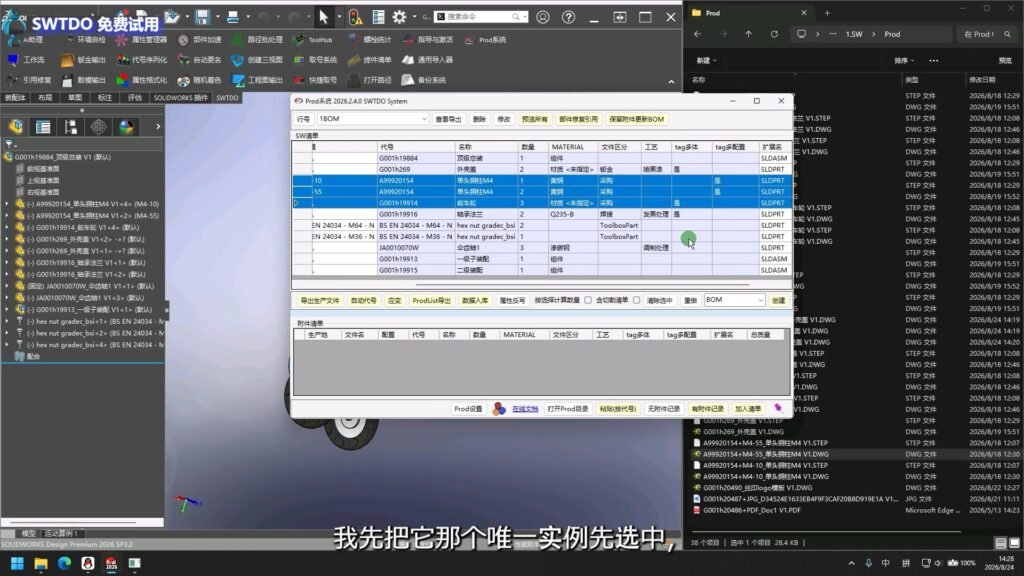Click the 打开Prod目录 button

click(568, 409)
